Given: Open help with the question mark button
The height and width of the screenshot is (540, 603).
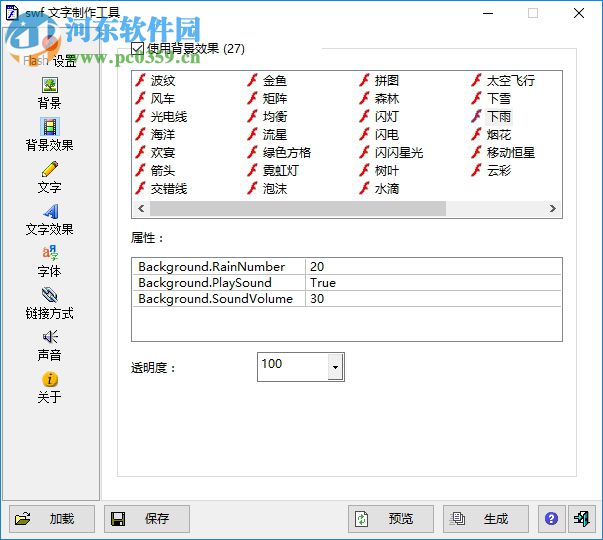Looking at the screenshot, I should click(x=551, y=519).
